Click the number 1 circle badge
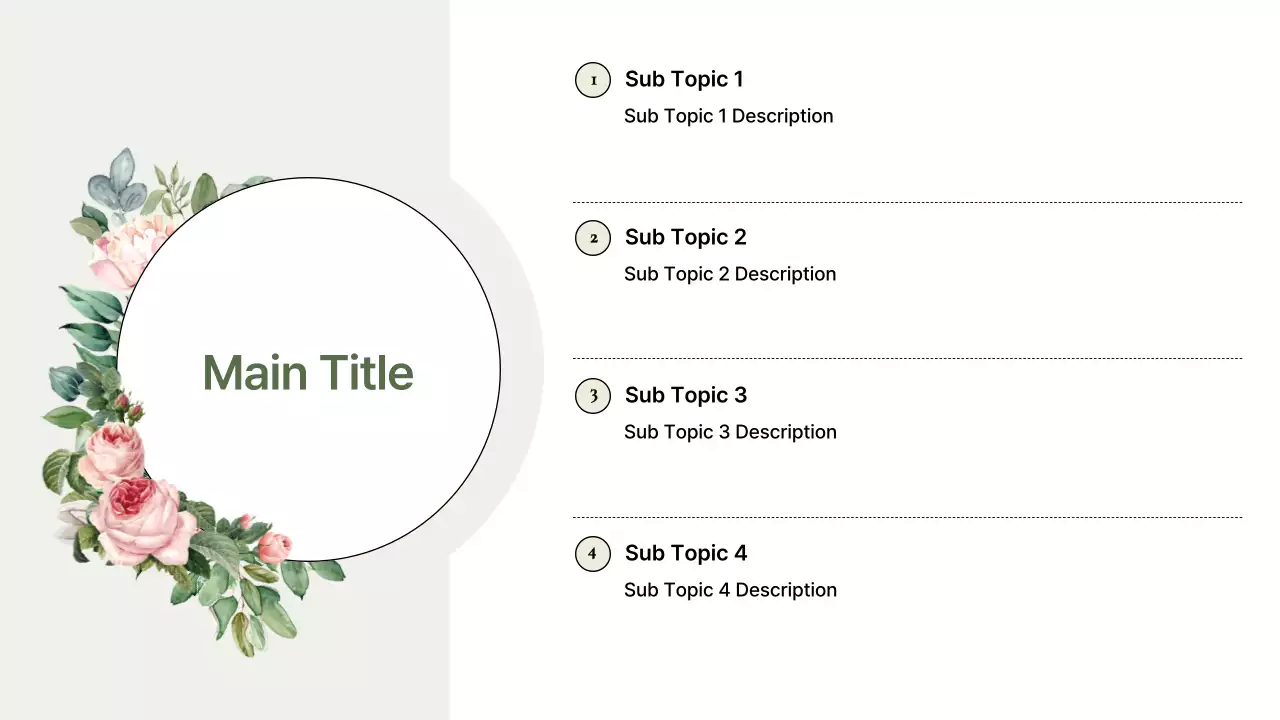The height and width of the screenshot is (720, 1280). (593, 80)
